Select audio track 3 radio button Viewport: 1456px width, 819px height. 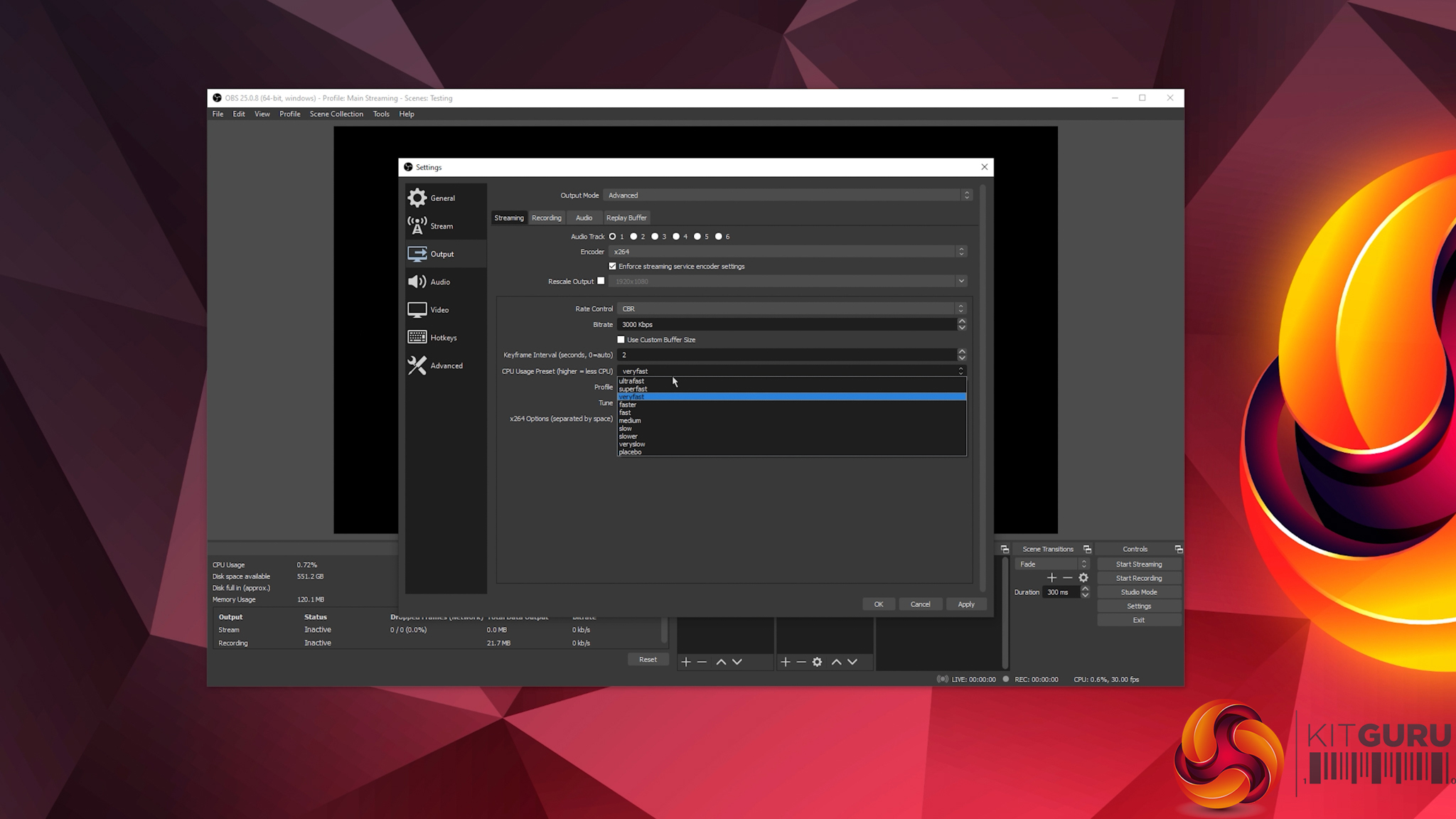coord(655,237)
